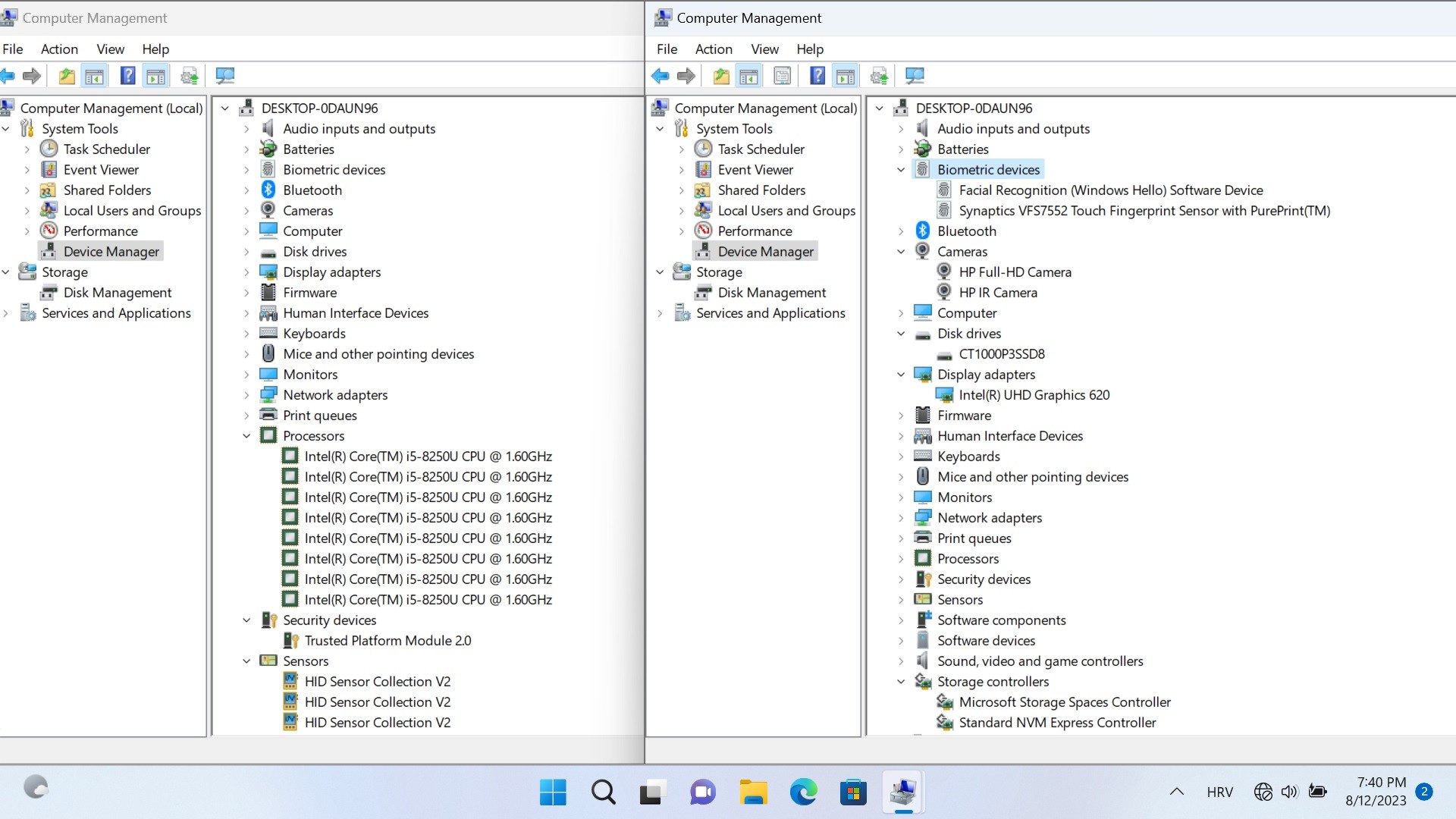Open Windows Start menu
Viewport: 1456px width, 819px height.
pos(553,792)
